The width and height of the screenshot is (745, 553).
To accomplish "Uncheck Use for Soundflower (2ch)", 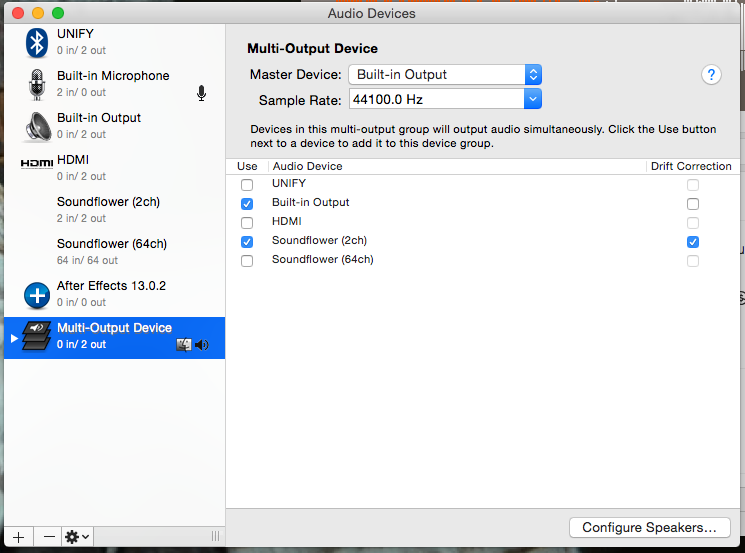I will click(x=247, y=241).
